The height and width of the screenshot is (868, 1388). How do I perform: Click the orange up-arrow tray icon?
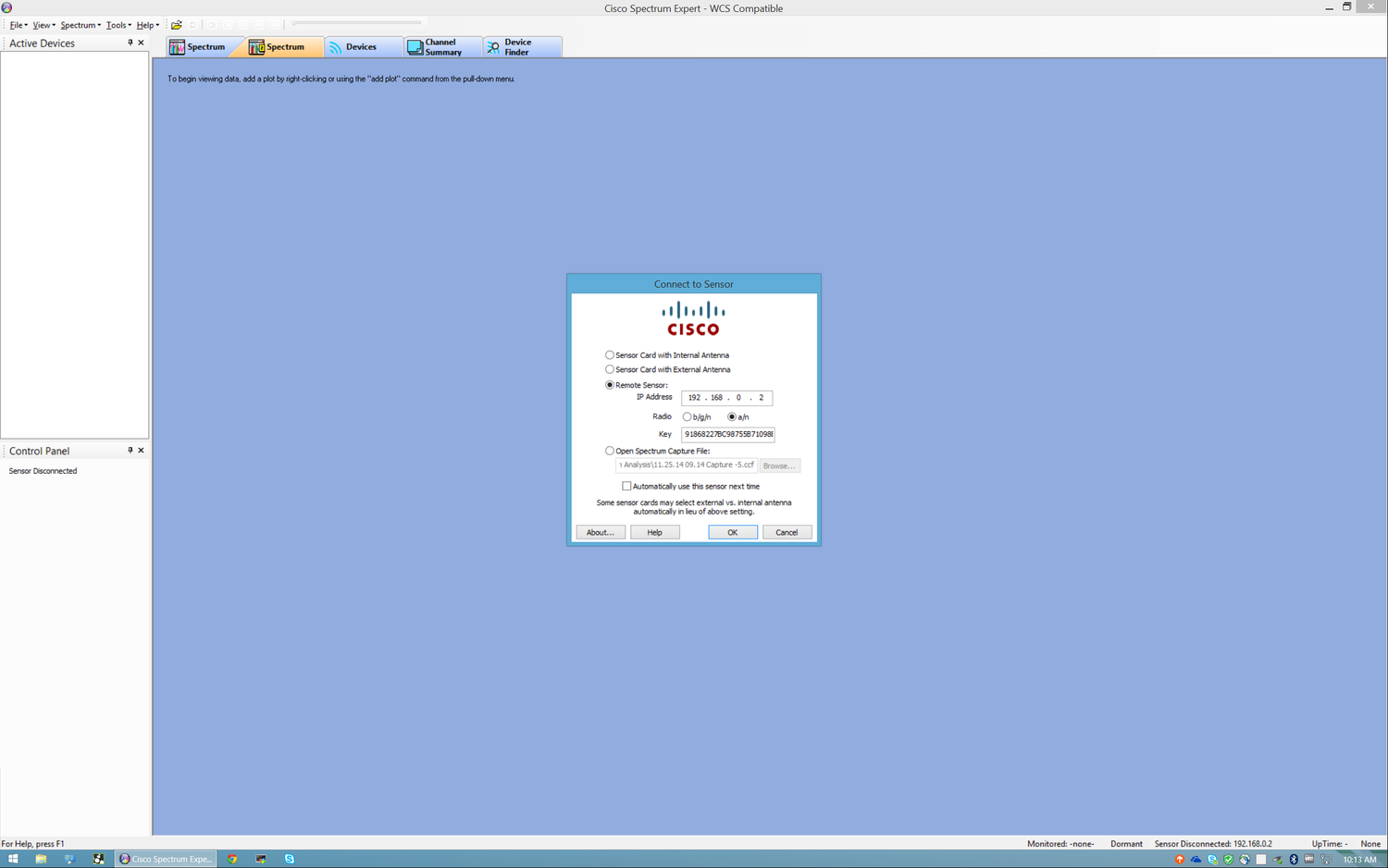click(x=1179, y=860)
